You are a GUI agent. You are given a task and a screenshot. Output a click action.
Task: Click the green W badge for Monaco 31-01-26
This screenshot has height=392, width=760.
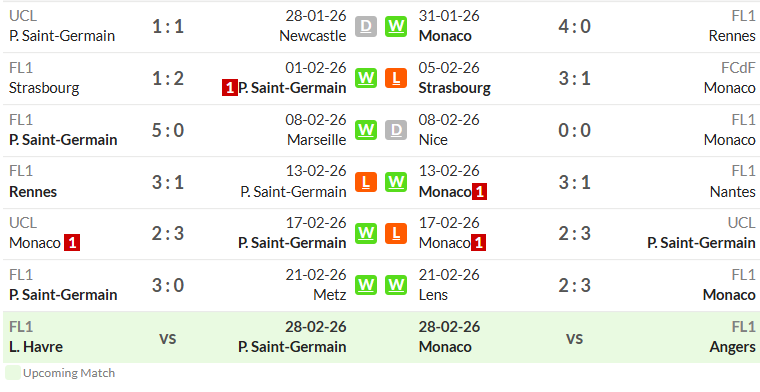point(396,26)
